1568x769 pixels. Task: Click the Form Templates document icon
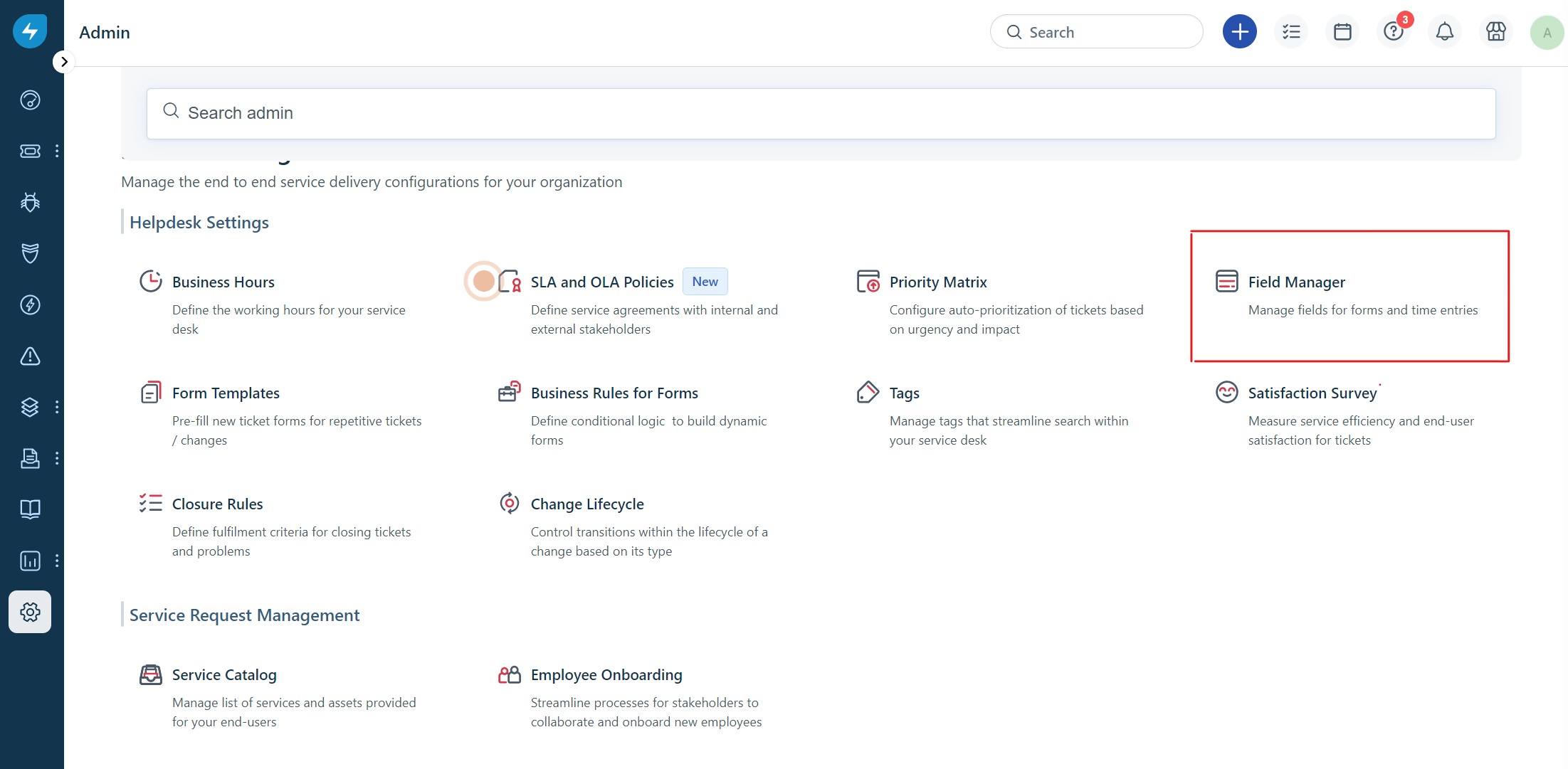(x=151, y=393)
